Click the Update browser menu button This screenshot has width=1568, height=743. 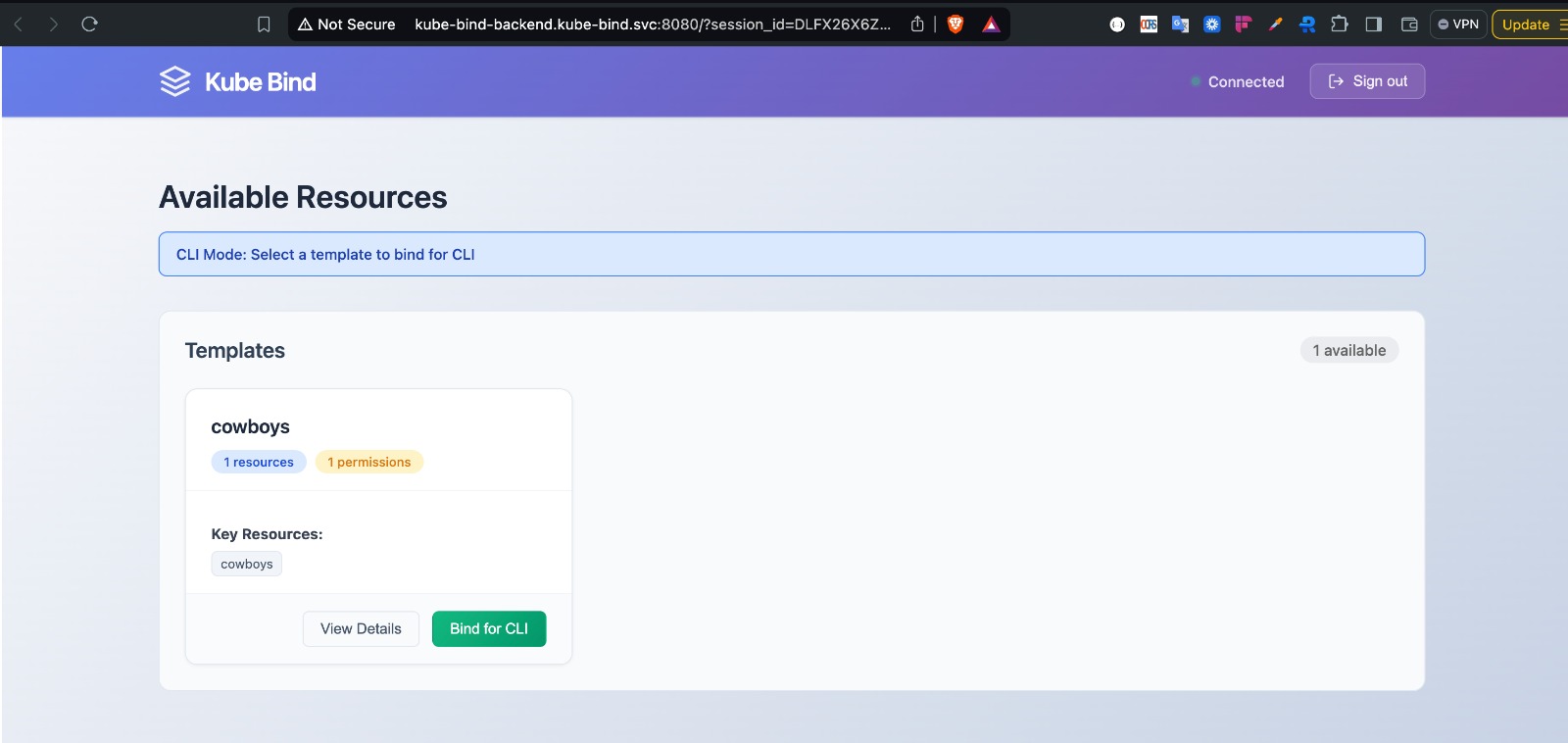1531,25
